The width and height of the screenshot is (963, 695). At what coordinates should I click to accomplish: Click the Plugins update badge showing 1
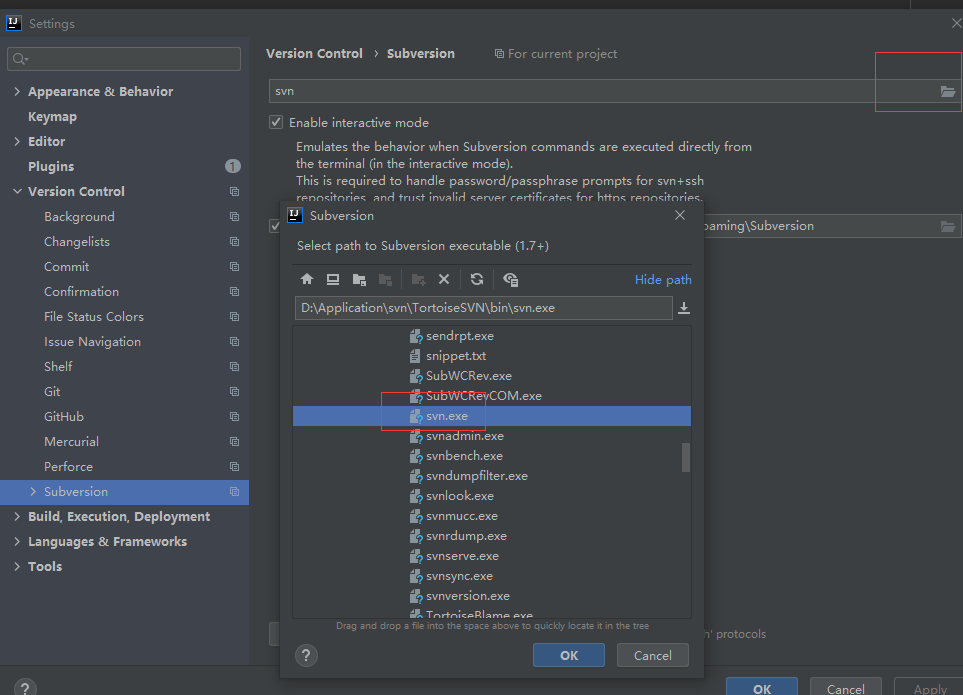tap(233, 166)
